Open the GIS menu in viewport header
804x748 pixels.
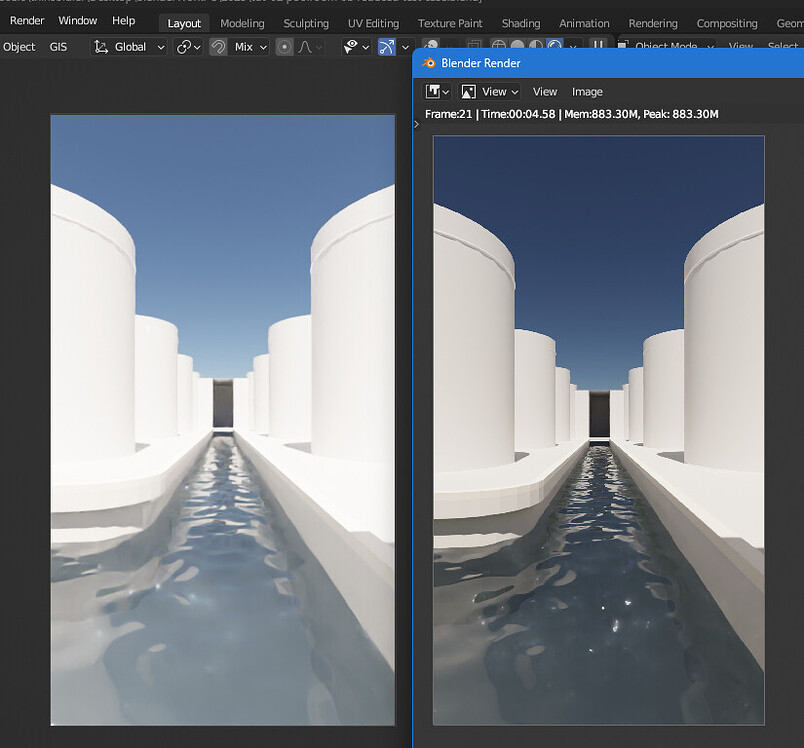[x=58, y=47]
